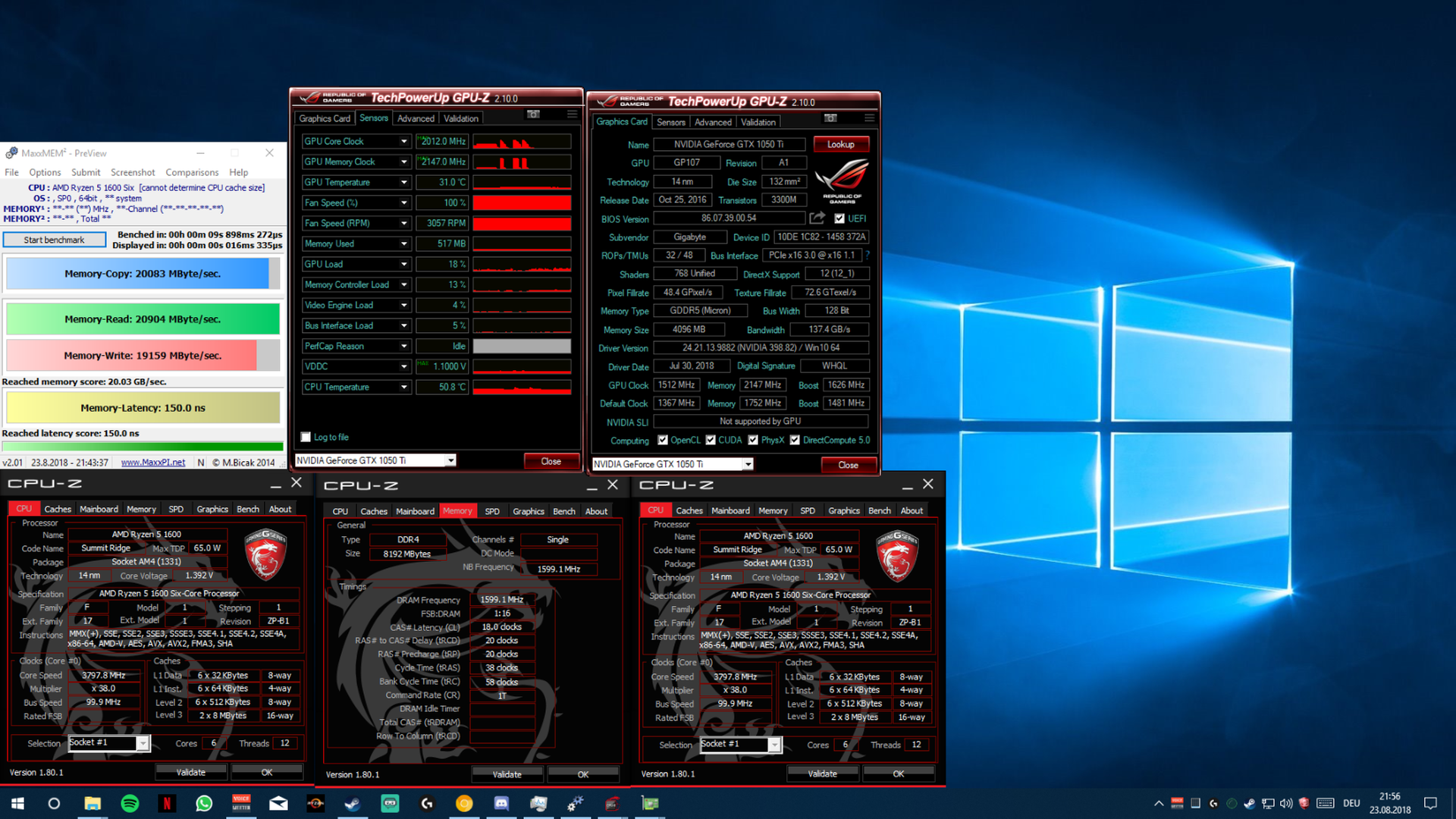The width and height of the screenshot is (1456, 819).
Task: Click the screenshot camera icon in GPU-Z Sensors window
Action: point(534,115)
